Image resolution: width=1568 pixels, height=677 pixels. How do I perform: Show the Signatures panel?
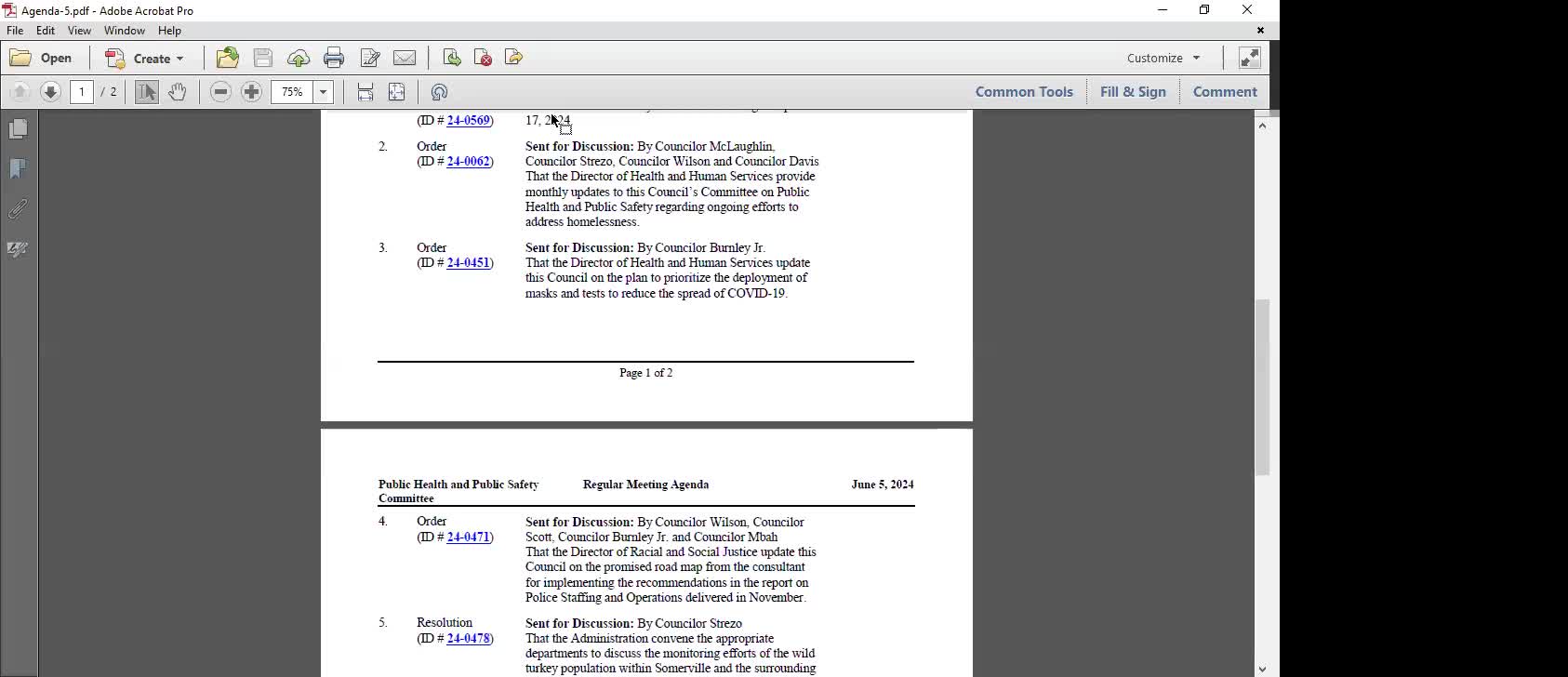(x=18, y=249)
